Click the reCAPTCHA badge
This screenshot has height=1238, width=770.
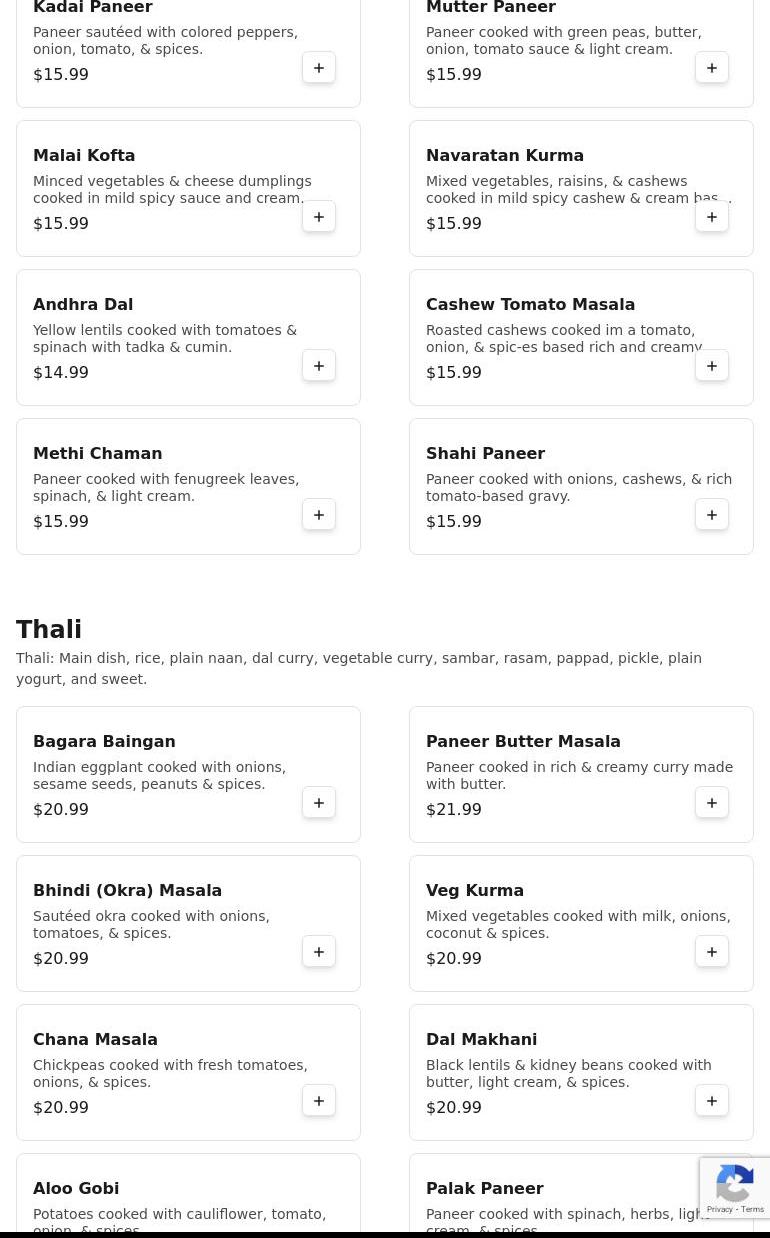(x=735, y=1188)
